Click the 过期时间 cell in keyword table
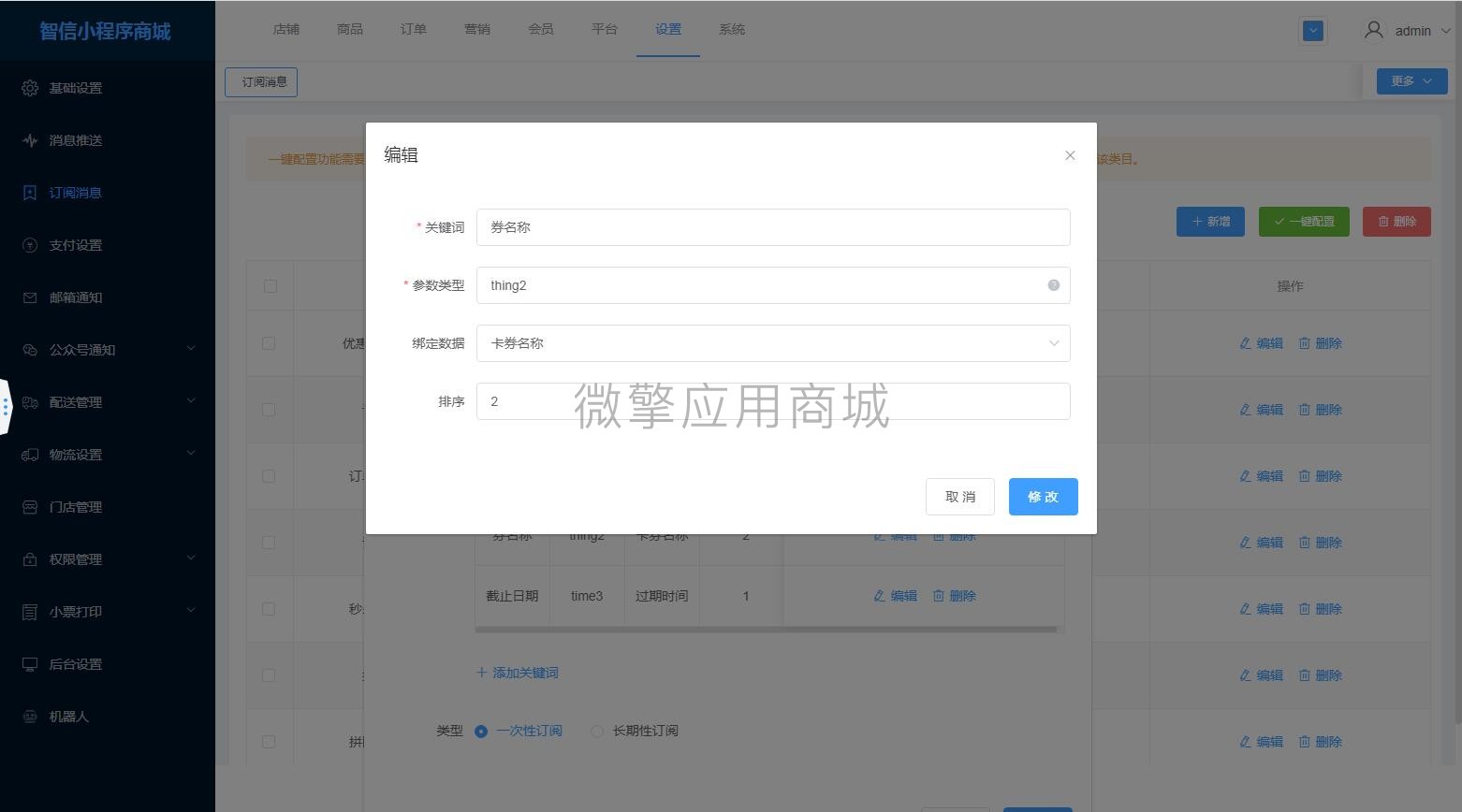1462x812 pixels. [x=662, y=596]
